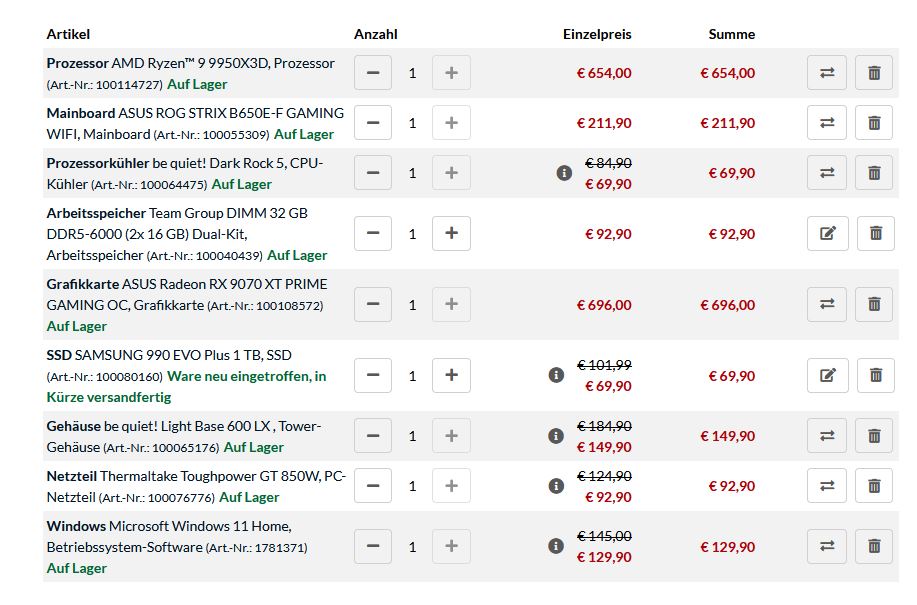Show price info for Light Base 600 LX case
The height and width of the screenshot is (605, 917).
pyautogui.click(x=556, y=435)
